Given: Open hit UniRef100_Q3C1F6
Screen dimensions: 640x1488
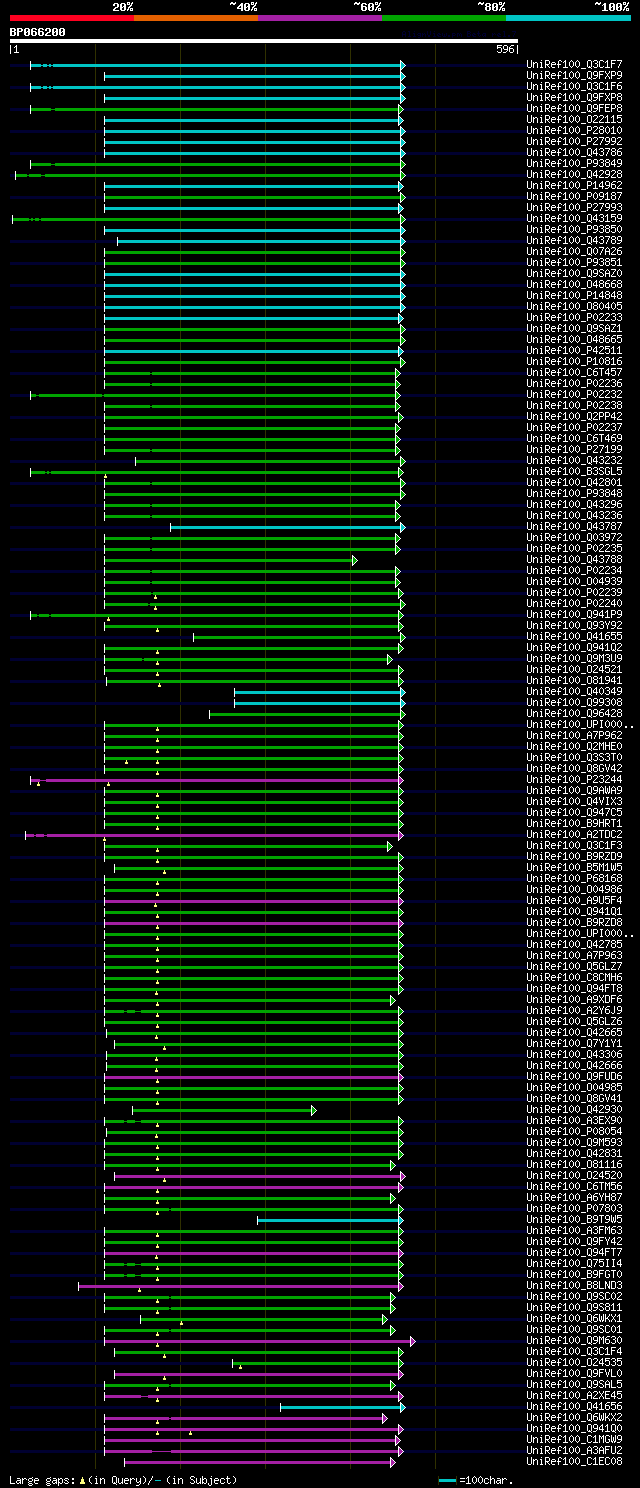Looking at the screenshot, I should coord(574,87).
